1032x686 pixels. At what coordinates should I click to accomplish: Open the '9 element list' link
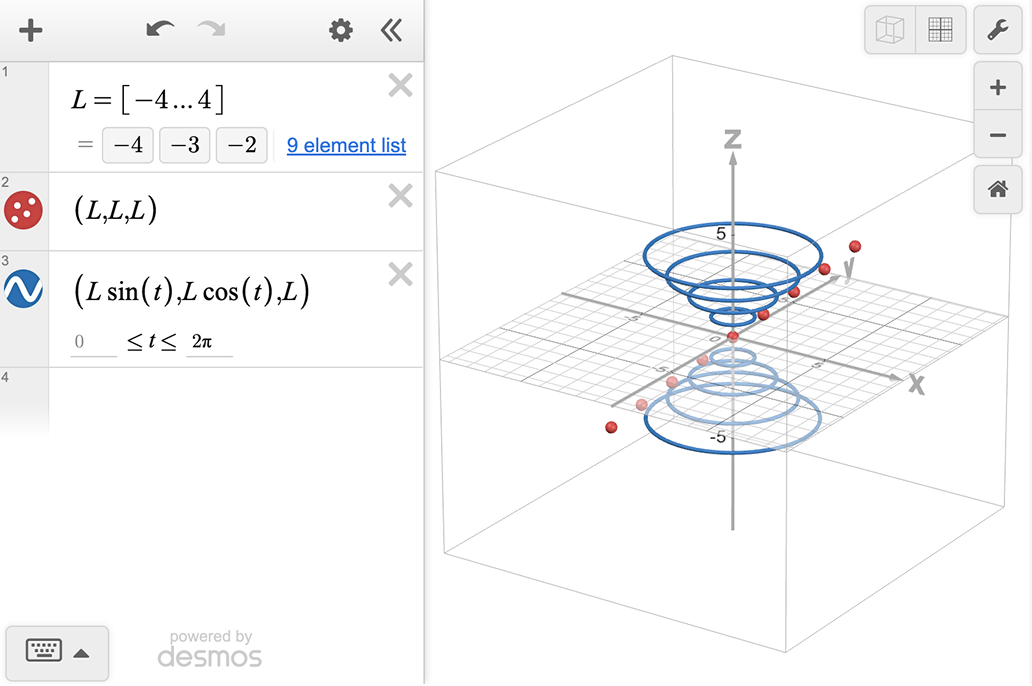tap(346, 145)
